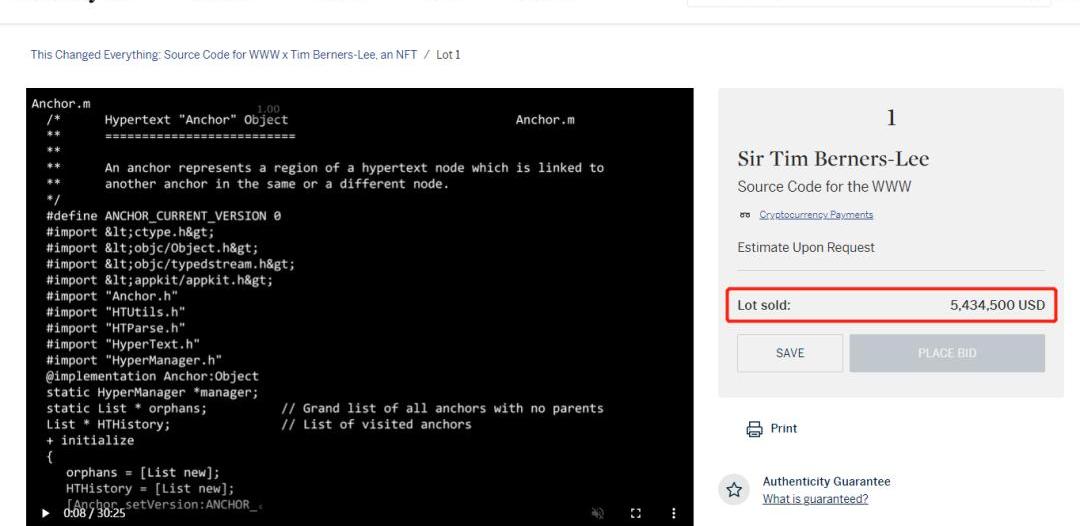1080x526 pixels.
Task: Click the Lot 1 breadcrumb text
Action: 448,54
